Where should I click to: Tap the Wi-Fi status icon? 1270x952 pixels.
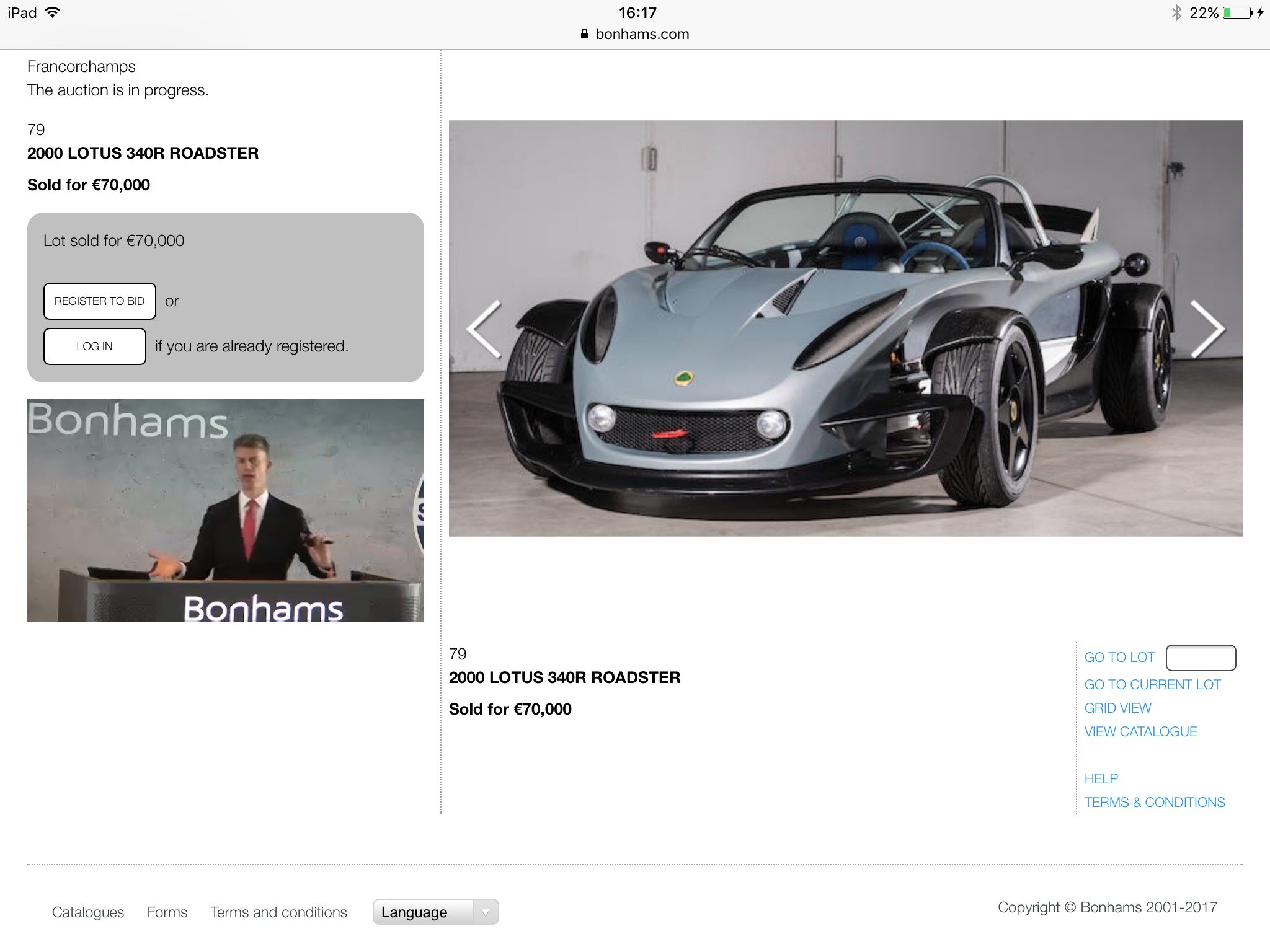(53, 12)
